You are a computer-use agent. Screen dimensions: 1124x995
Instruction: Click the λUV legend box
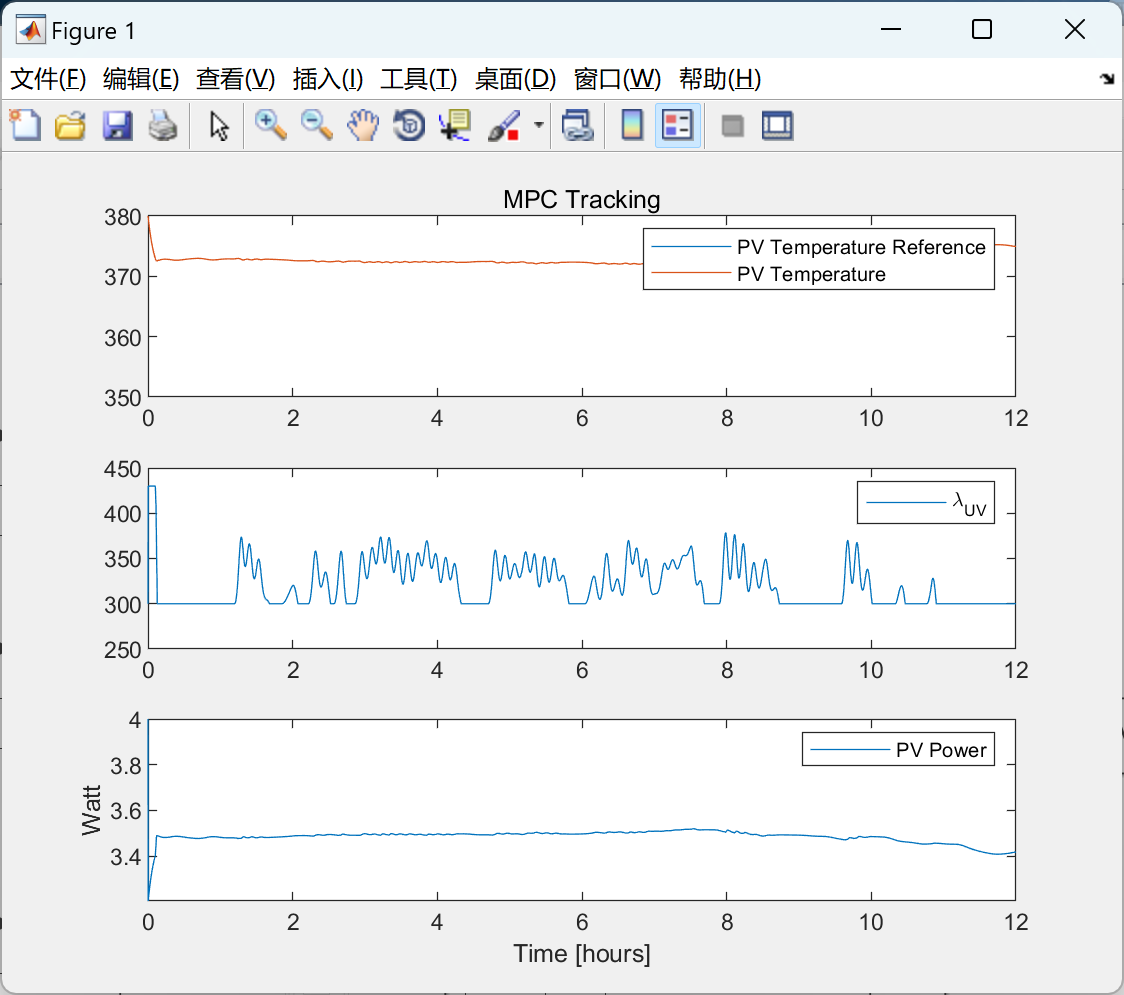(x=925, y=503)
